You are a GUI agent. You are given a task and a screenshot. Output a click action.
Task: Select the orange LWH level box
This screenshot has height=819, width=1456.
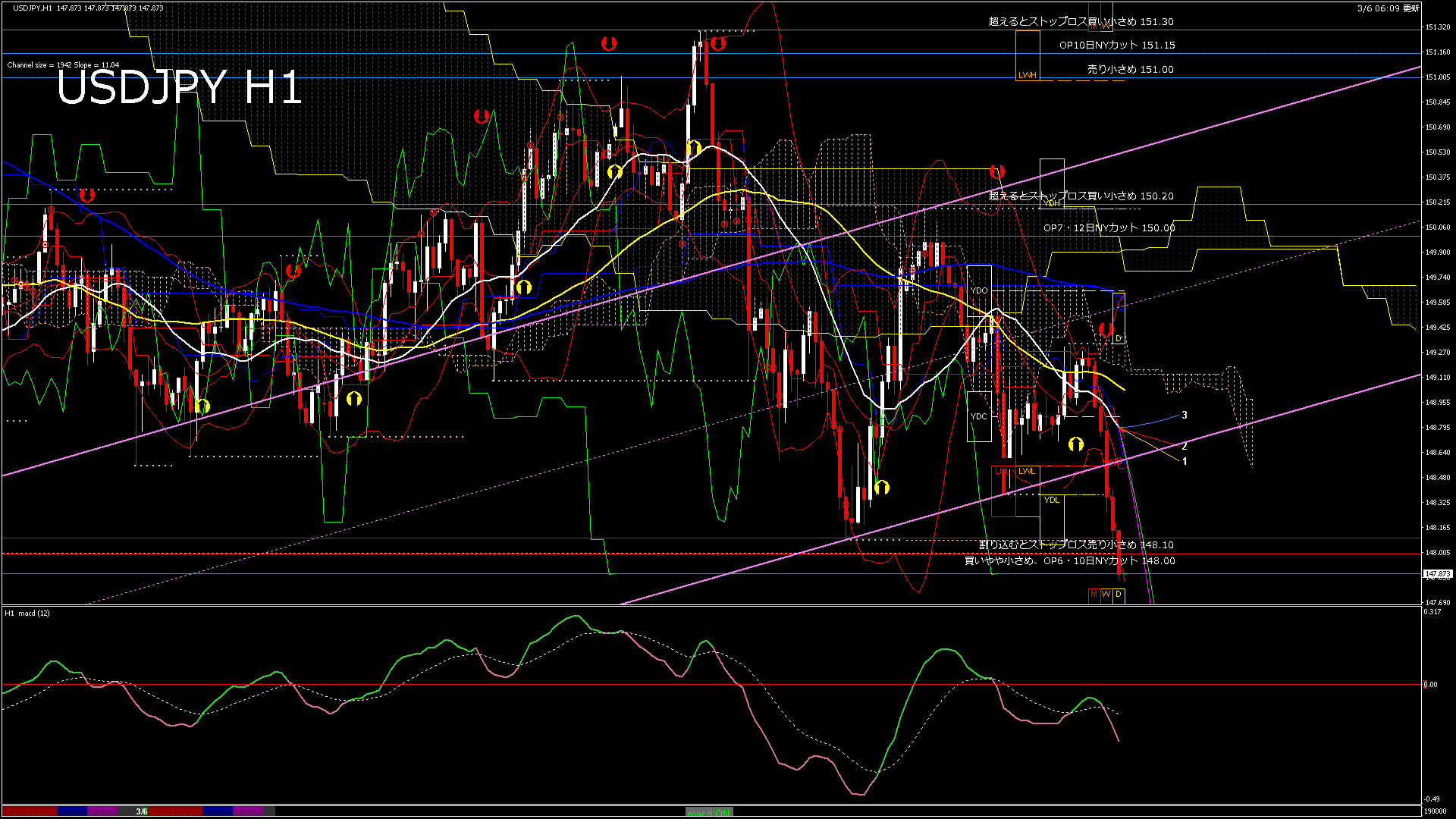pyautogui.click(x=1028, y=75)
